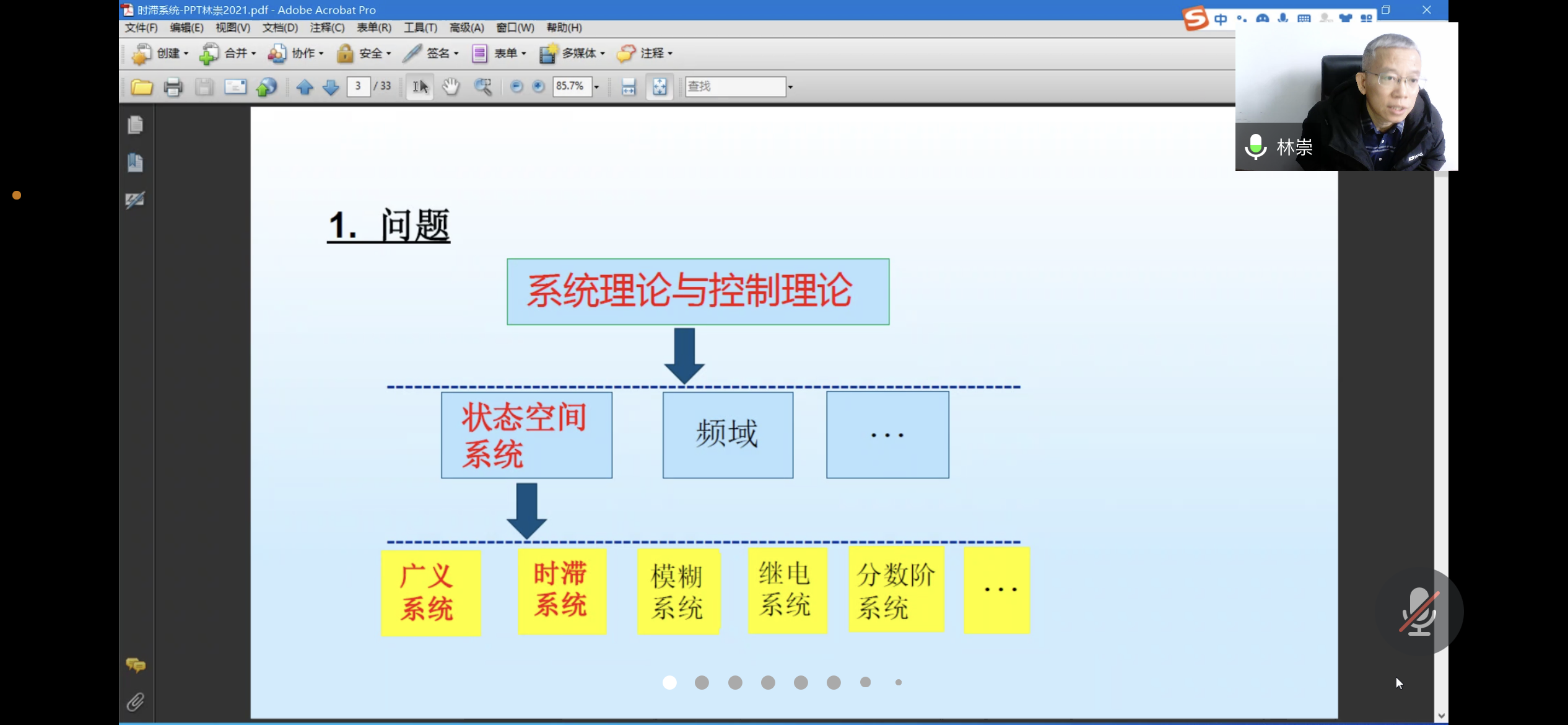This screenshot has height=725, width=1568.
Task: Open the 文件(F) menu
Action: pyautogui.click(x=141, y=28)
